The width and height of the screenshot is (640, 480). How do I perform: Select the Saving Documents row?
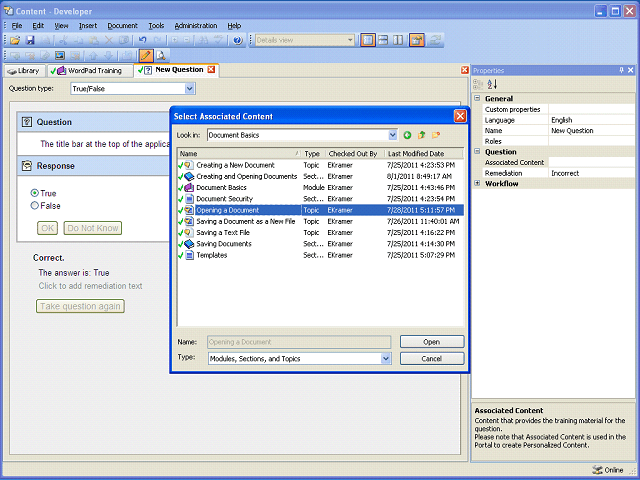pyautogui.click(x=320, y=244)
